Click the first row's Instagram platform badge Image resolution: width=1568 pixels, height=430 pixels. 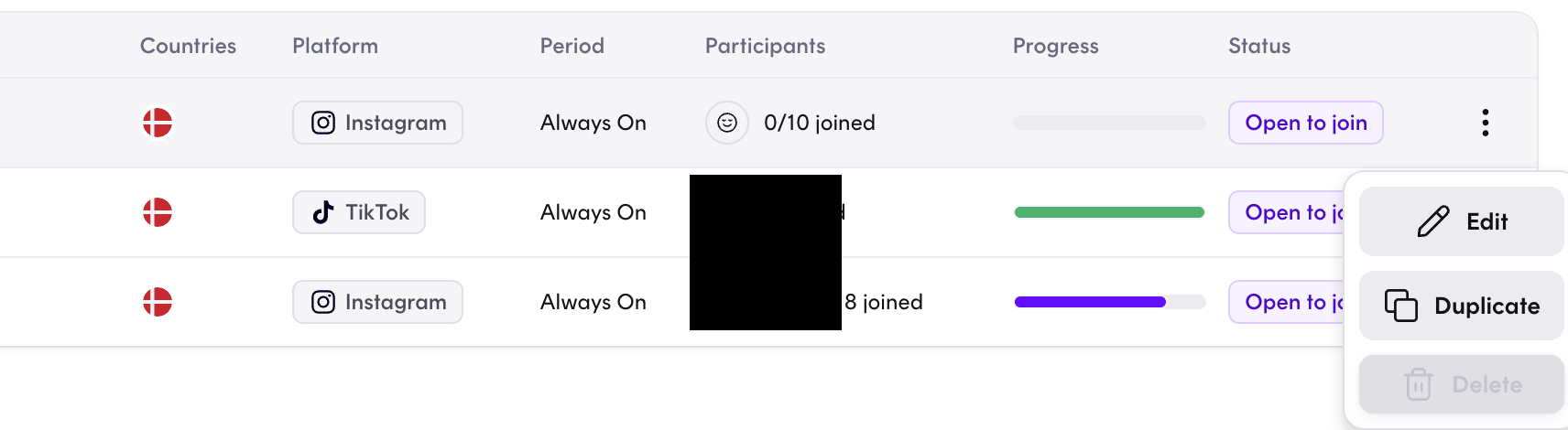377,123
